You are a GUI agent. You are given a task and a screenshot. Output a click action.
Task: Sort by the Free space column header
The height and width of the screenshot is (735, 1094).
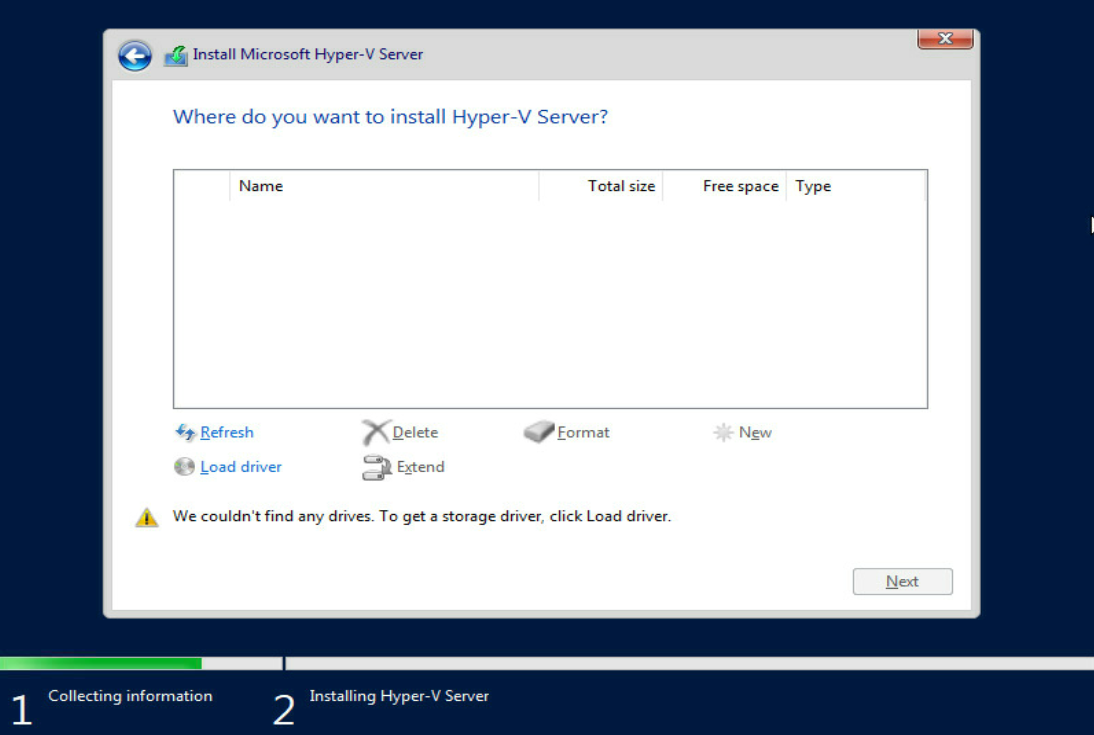(x=724, y=186)
